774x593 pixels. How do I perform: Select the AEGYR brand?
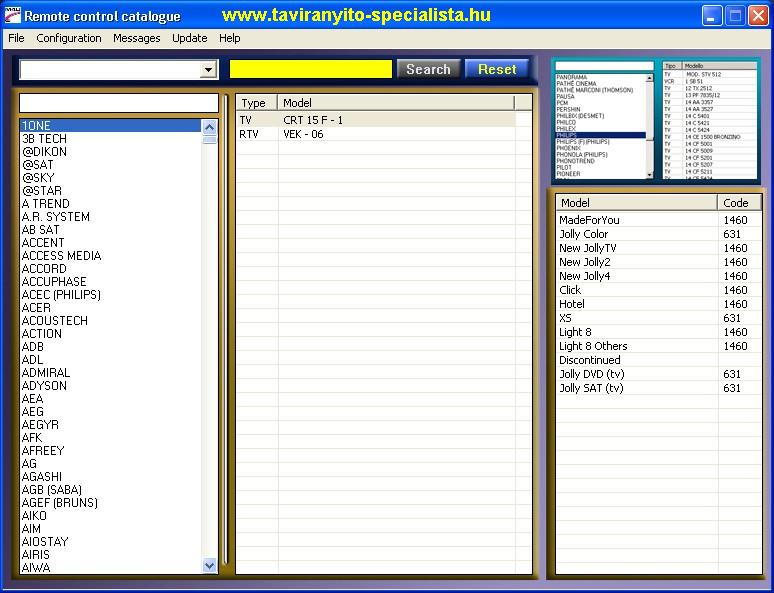(x=111, y=425)
